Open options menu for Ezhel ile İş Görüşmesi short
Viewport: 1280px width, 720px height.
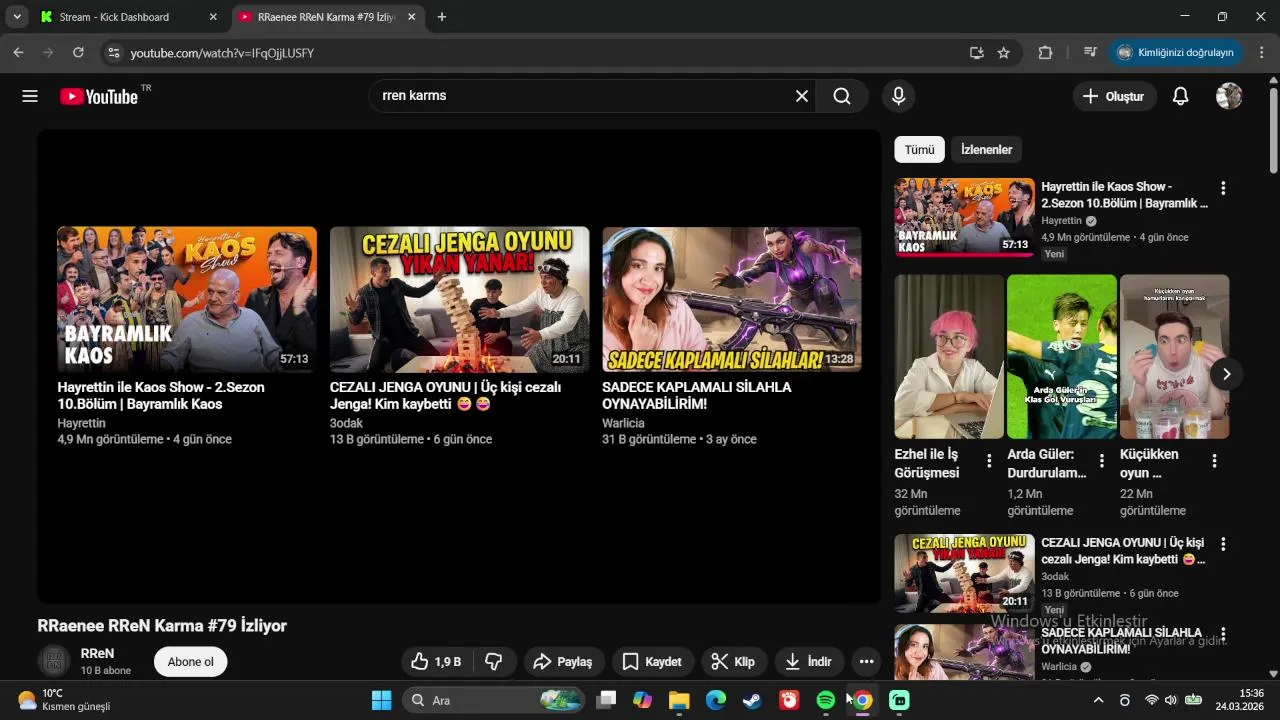tap(989, 461)
